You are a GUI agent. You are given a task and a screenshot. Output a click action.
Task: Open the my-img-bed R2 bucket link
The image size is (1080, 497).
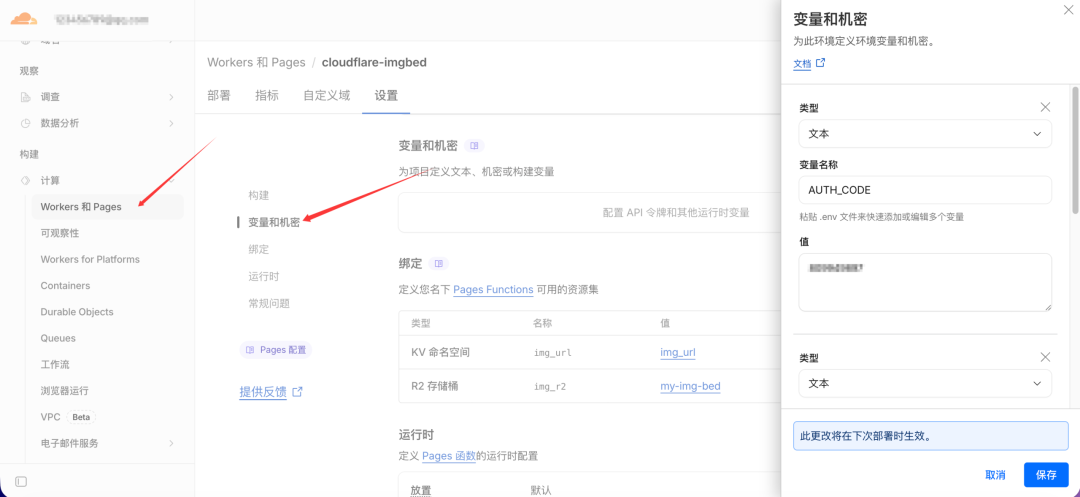[x=690, y=386]
